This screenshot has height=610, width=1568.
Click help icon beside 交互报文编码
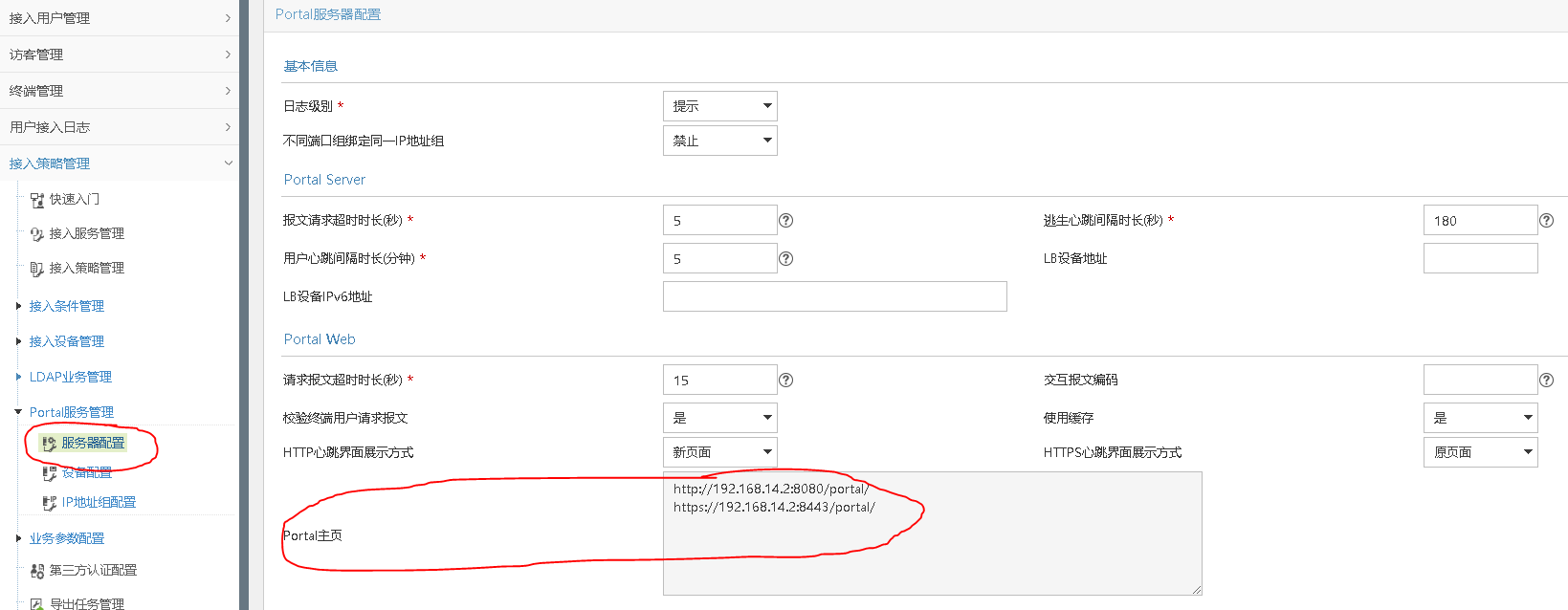click(x=1546, y=381)
